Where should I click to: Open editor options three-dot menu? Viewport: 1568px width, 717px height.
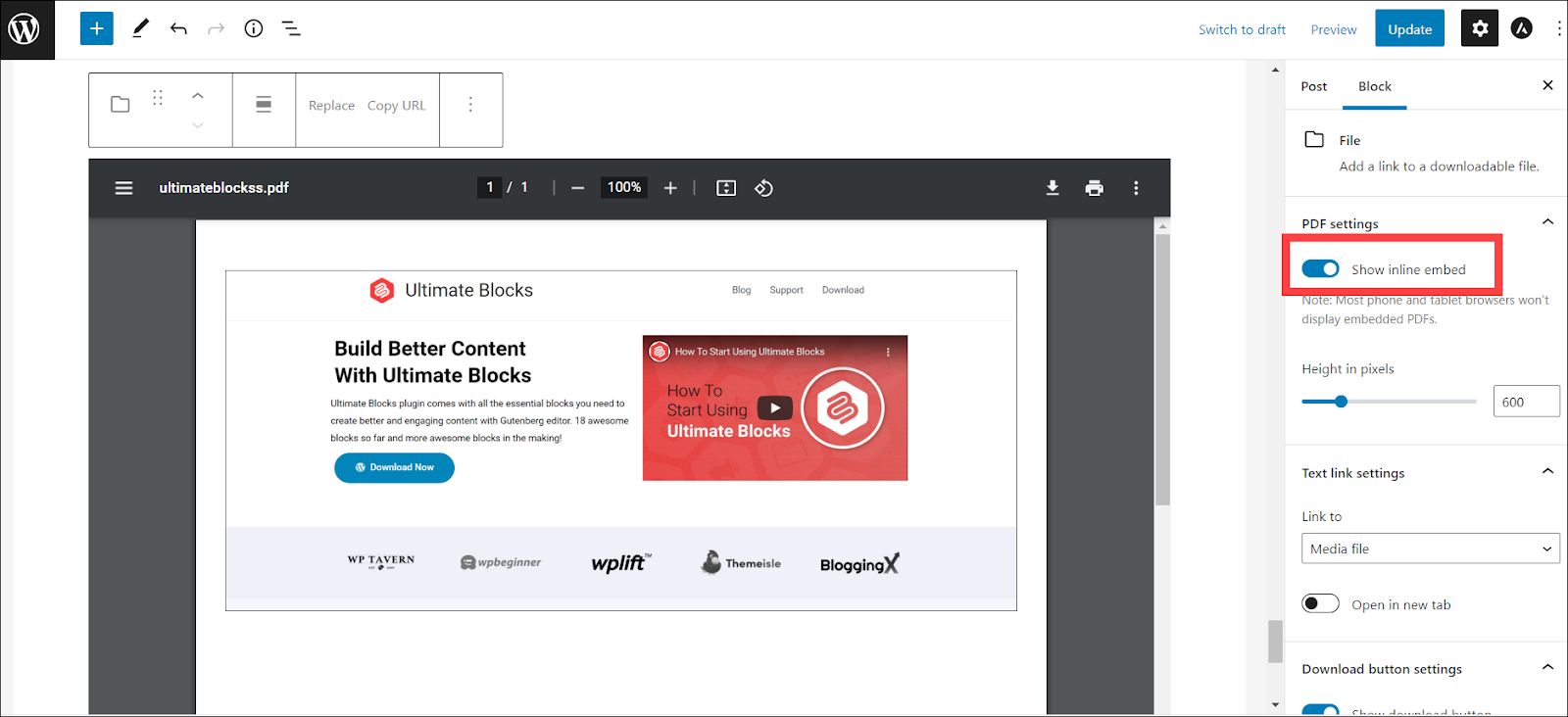1559,28
